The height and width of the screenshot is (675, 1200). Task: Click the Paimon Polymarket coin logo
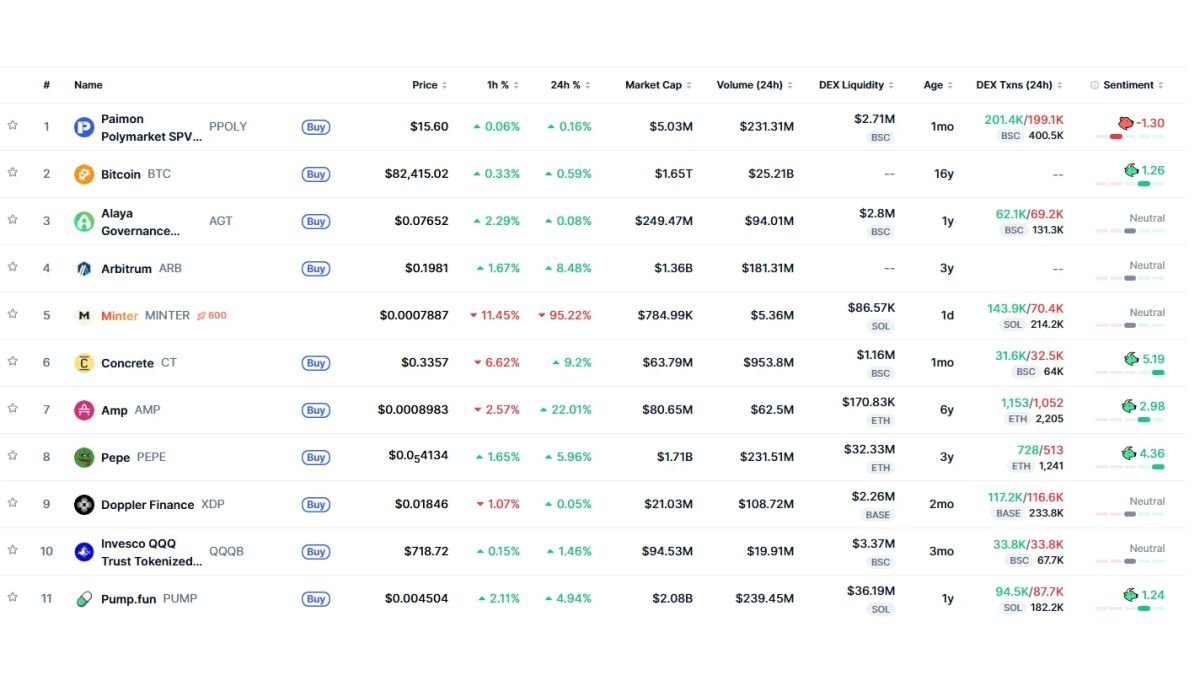point(84,127)
